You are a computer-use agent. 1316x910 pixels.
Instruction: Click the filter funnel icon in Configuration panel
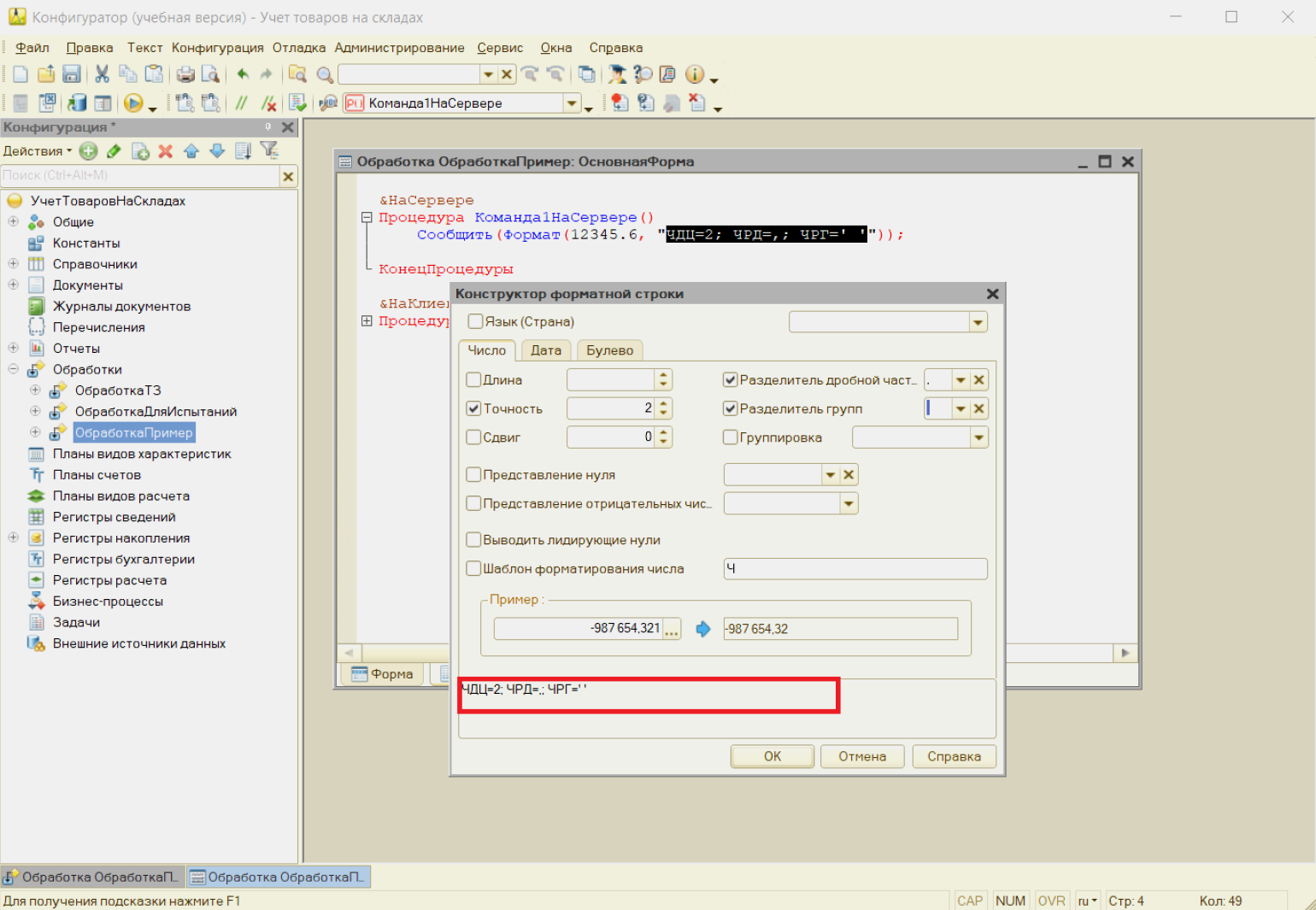269,151
